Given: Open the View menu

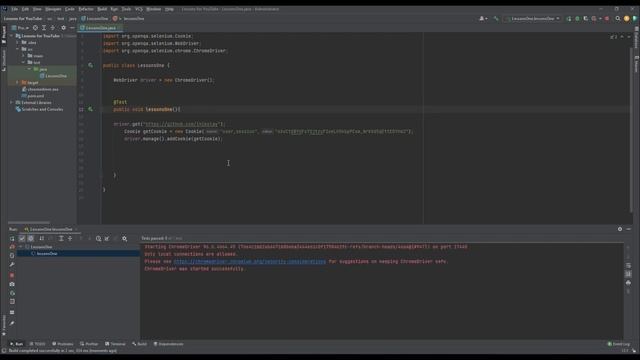Looking at the screenshot, I should pos(37,9).
